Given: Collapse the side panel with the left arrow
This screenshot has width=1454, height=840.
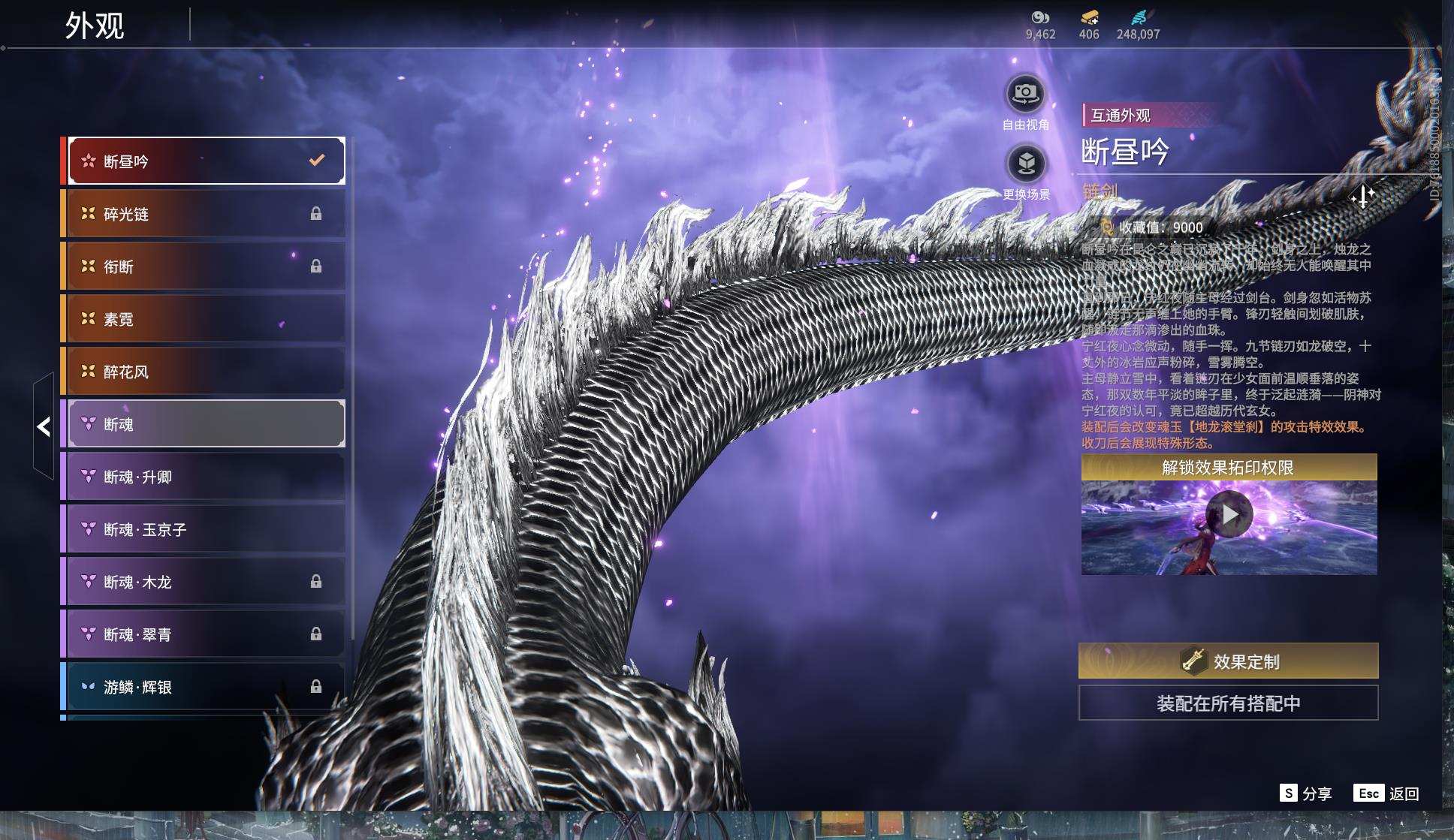Looking at the screenshot, I should [44, 426].
